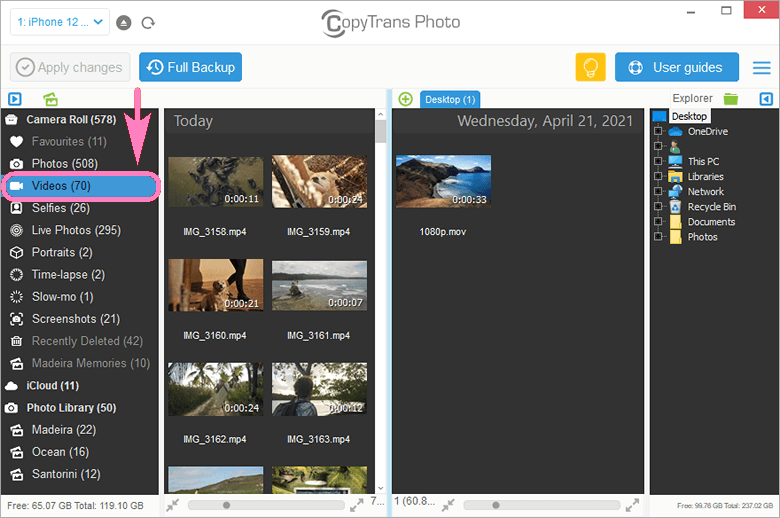Switch to the Desktop (1) tab
The width and height of the screenshot is (780, 518).
[x=450, y=100]
